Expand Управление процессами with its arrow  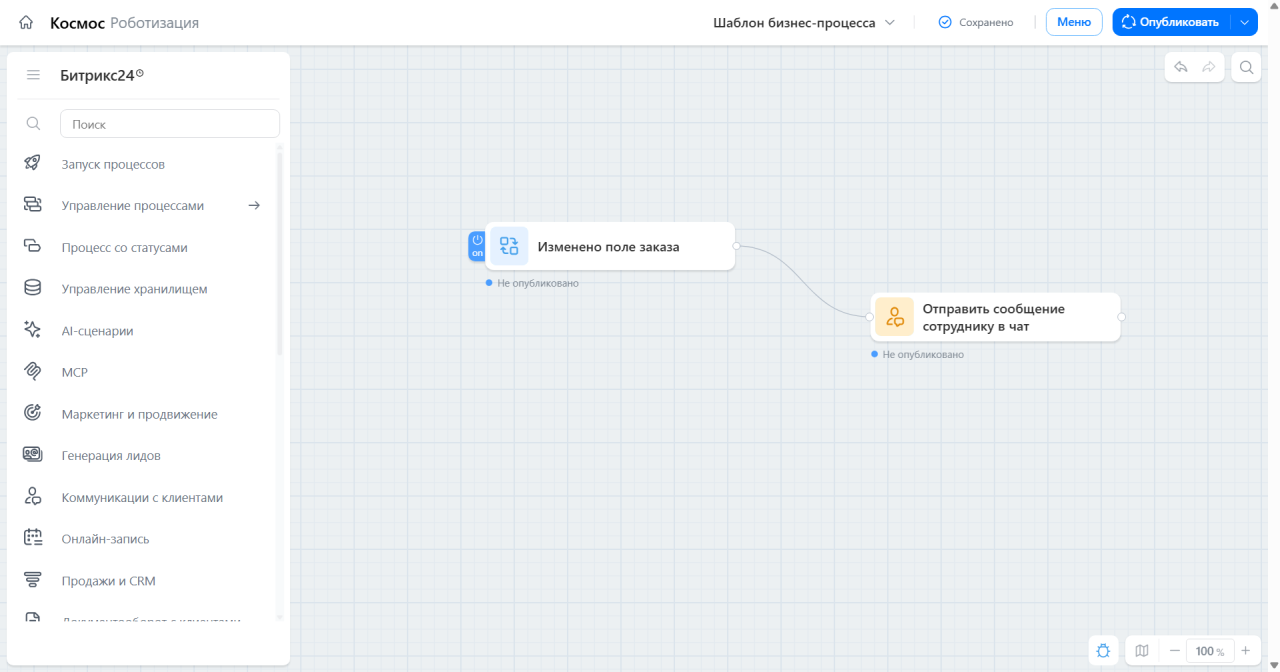coord(254,205)
